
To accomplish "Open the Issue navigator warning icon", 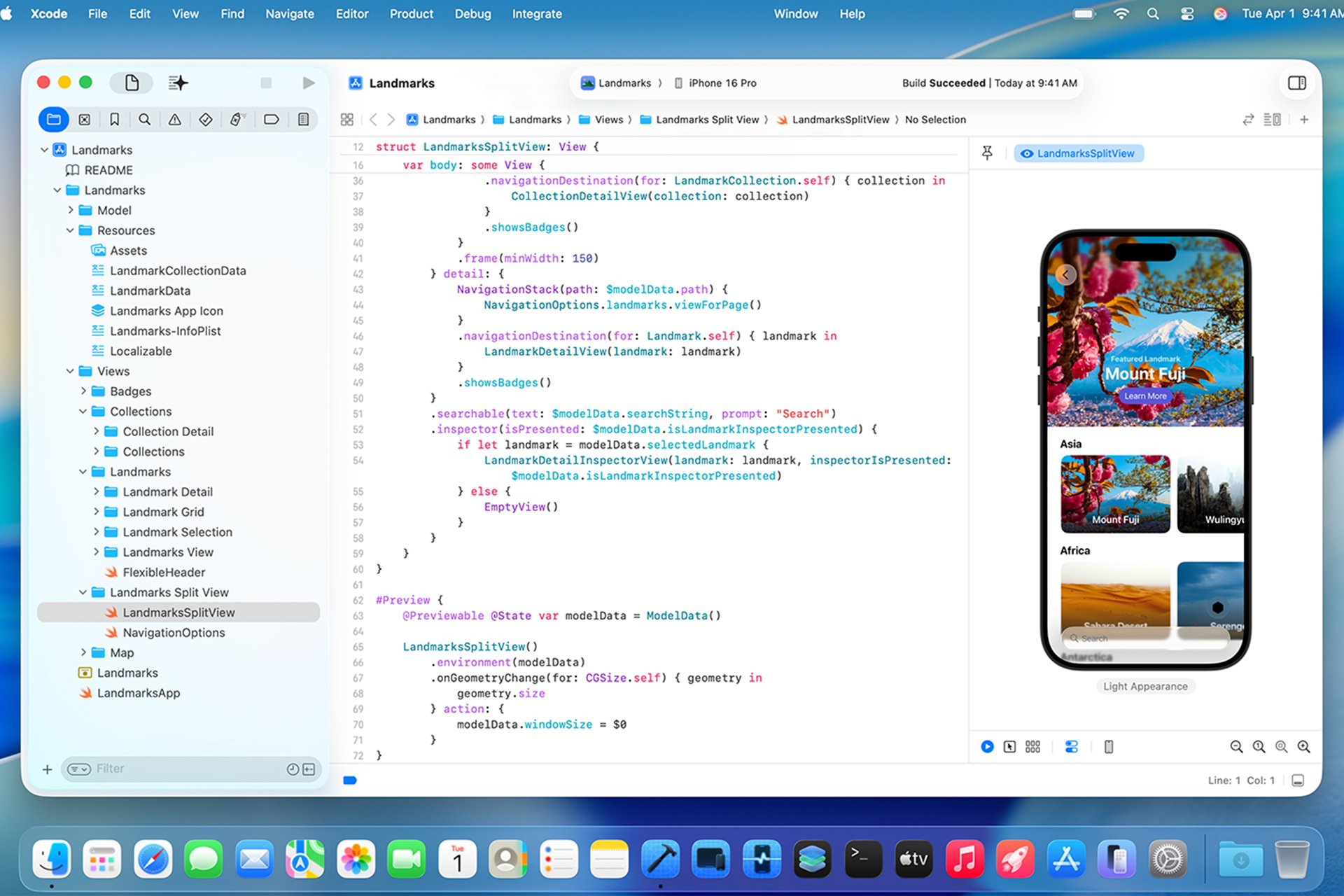I will (174, 120).
